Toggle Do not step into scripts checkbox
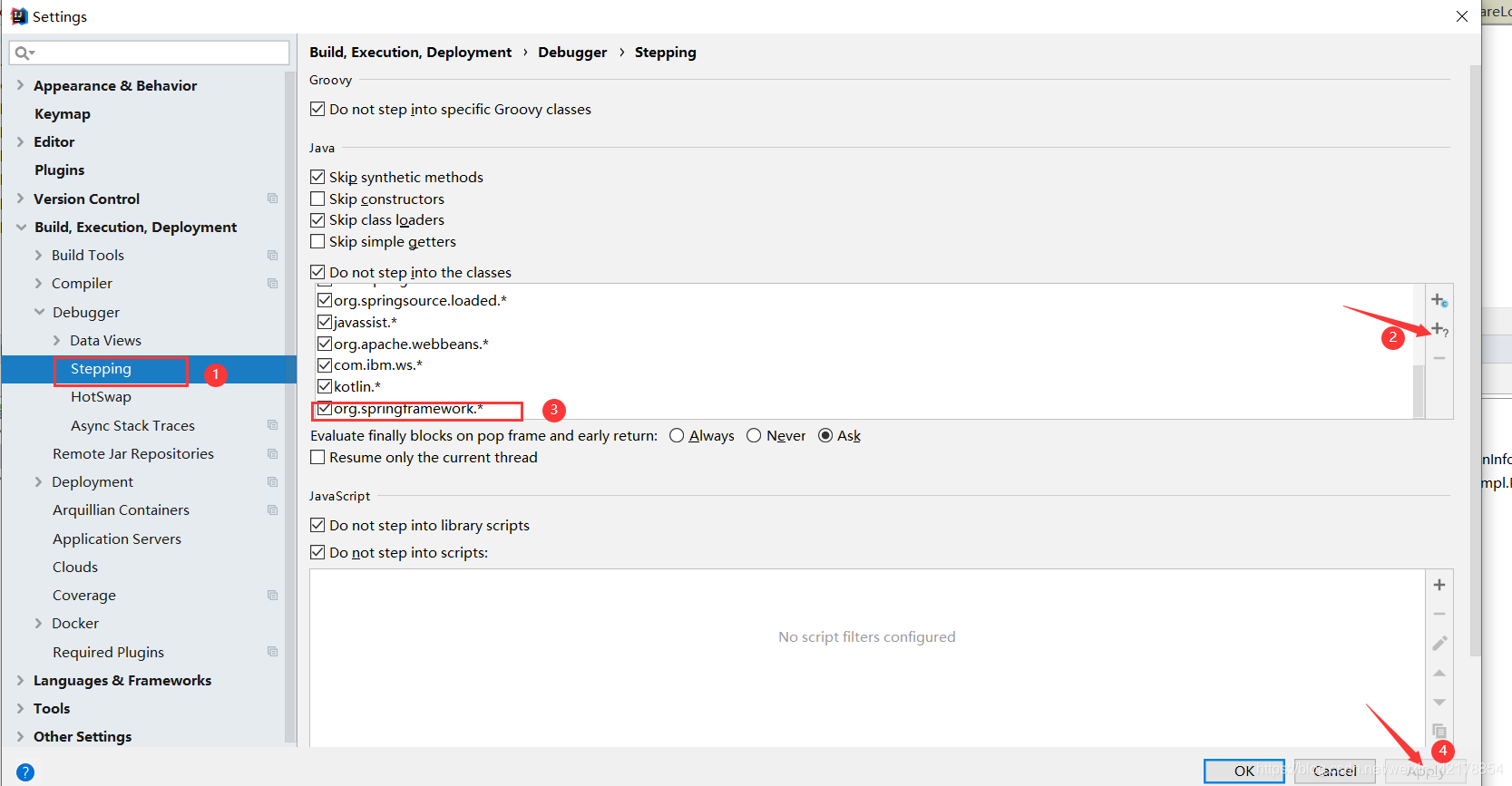The height and width of the screenshot is (786, 1512). [317, 552]
